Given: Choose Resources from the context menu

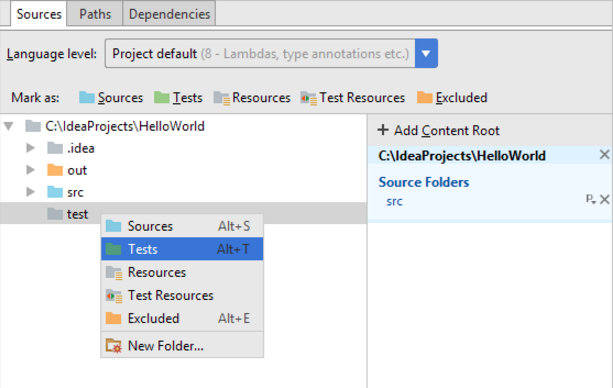Looking at the screenshot, I should (182, 272).
